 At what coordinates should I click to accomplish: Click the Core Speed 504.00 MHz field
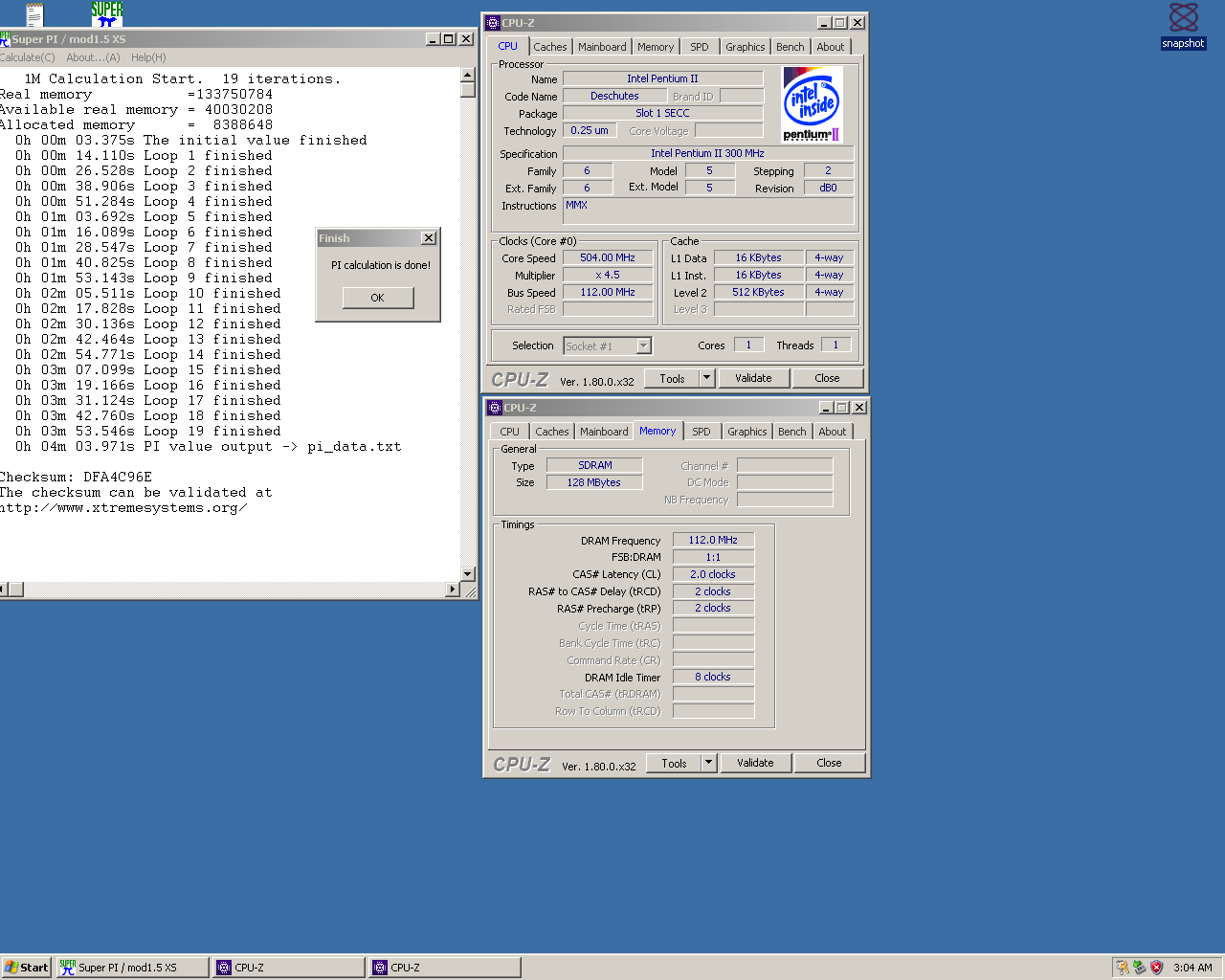click(608, 257)
